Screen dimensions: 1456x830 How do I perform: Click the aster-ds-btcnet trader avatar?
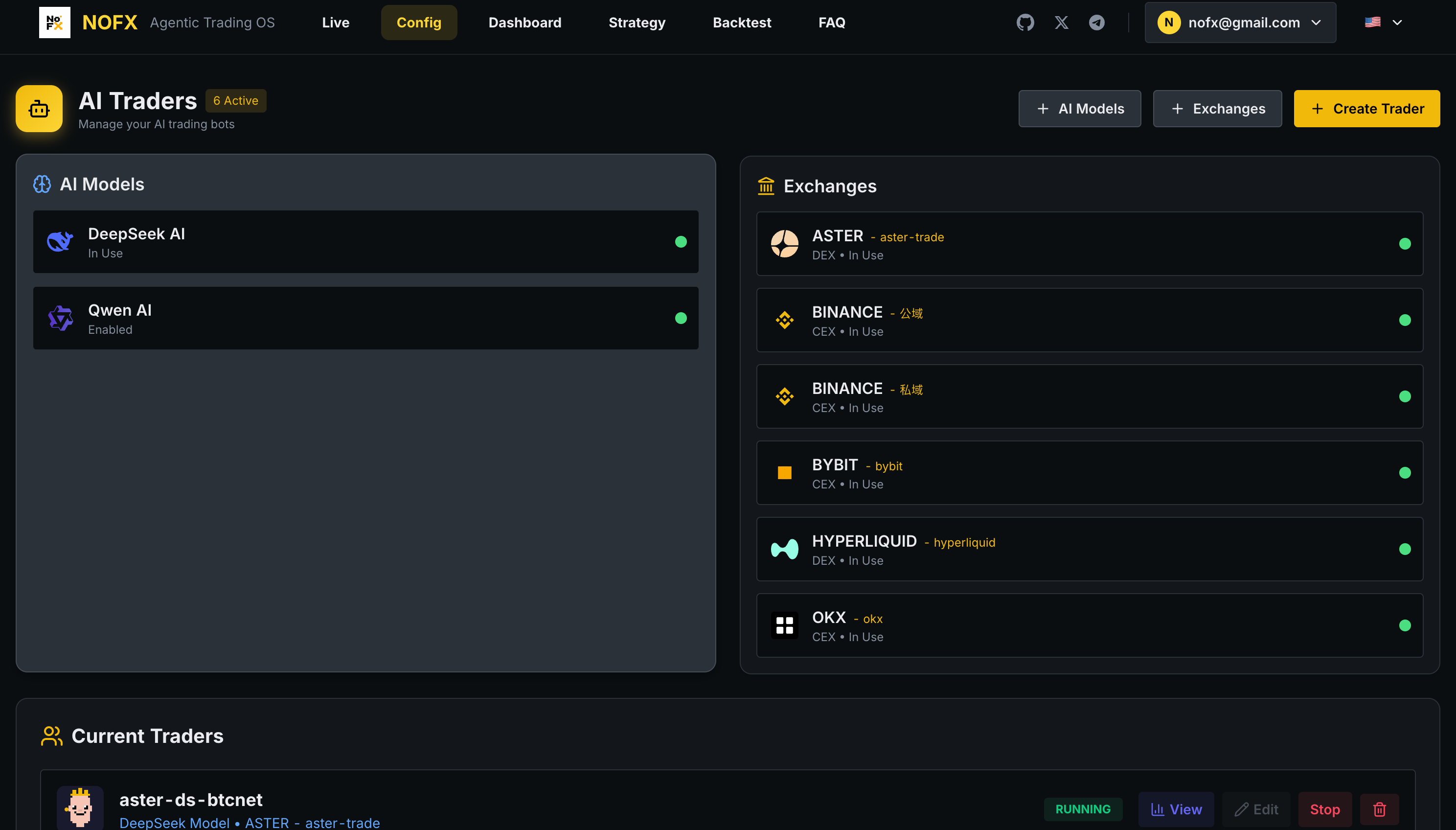(80, 808)
